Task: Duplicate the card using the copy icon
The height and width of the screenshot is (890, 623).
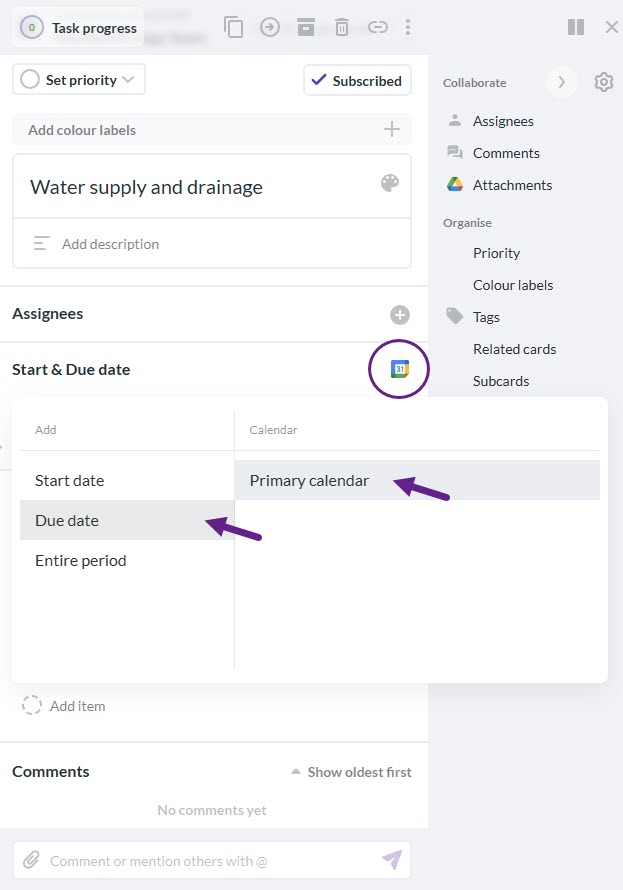Action: point(234,28)
